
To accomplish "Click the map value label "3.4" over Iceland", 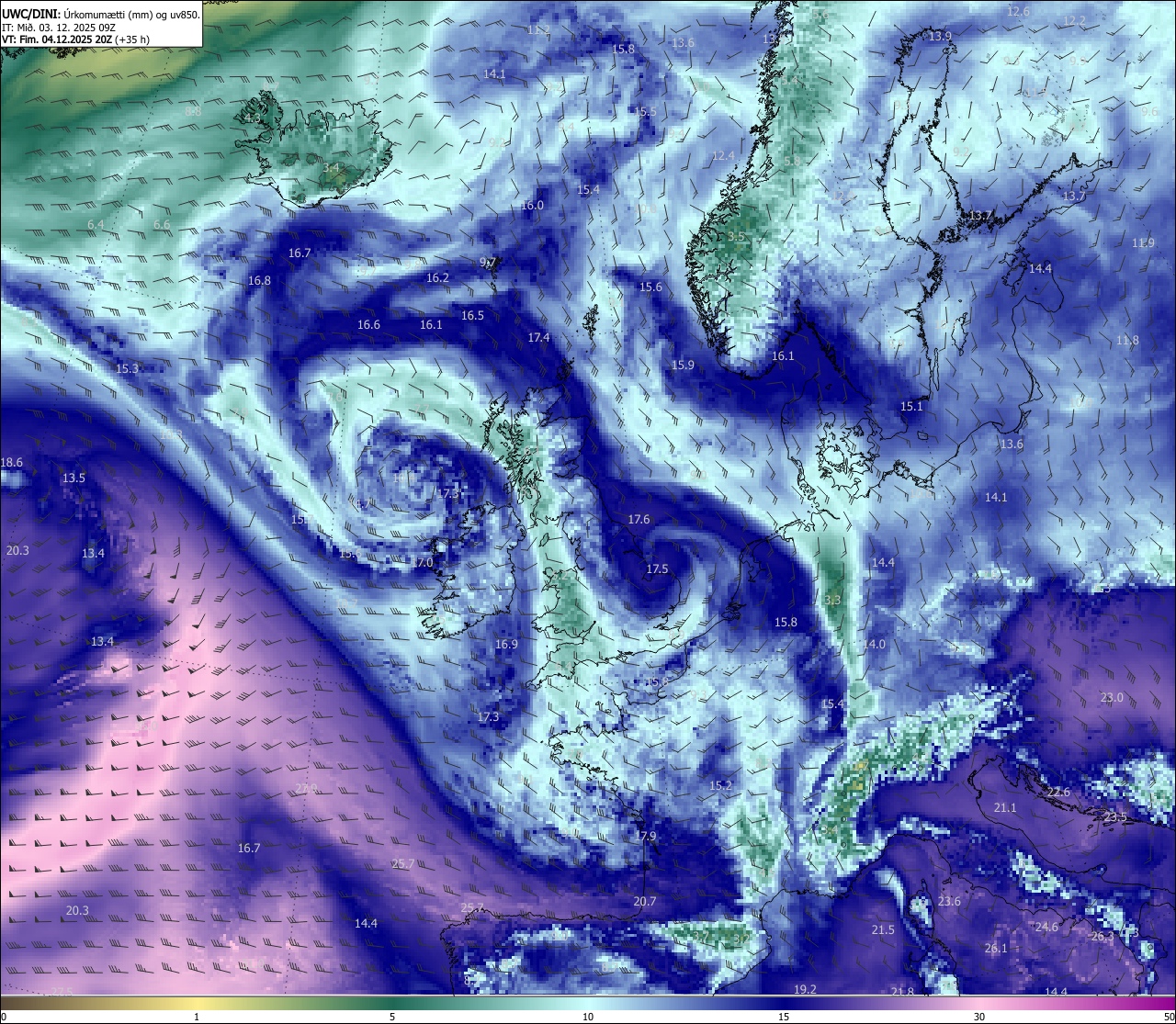I will click(331, 168).
